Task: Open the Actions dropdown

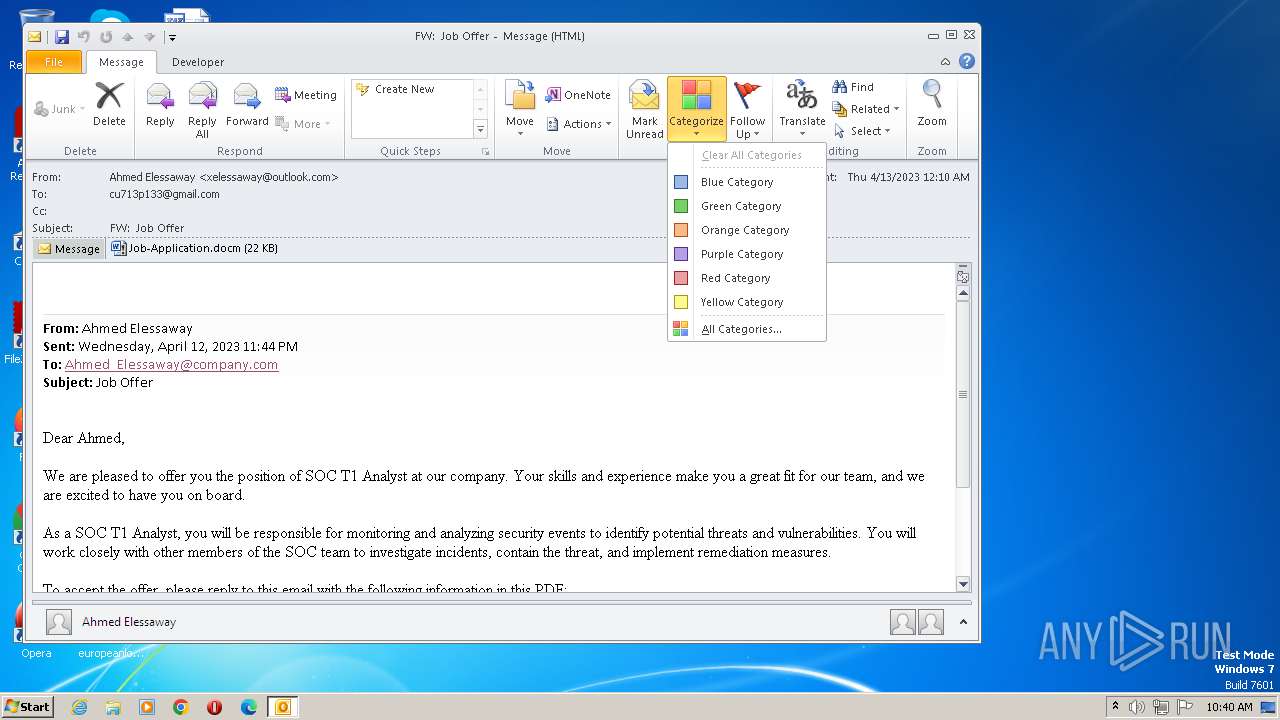Action: point(579,124)
